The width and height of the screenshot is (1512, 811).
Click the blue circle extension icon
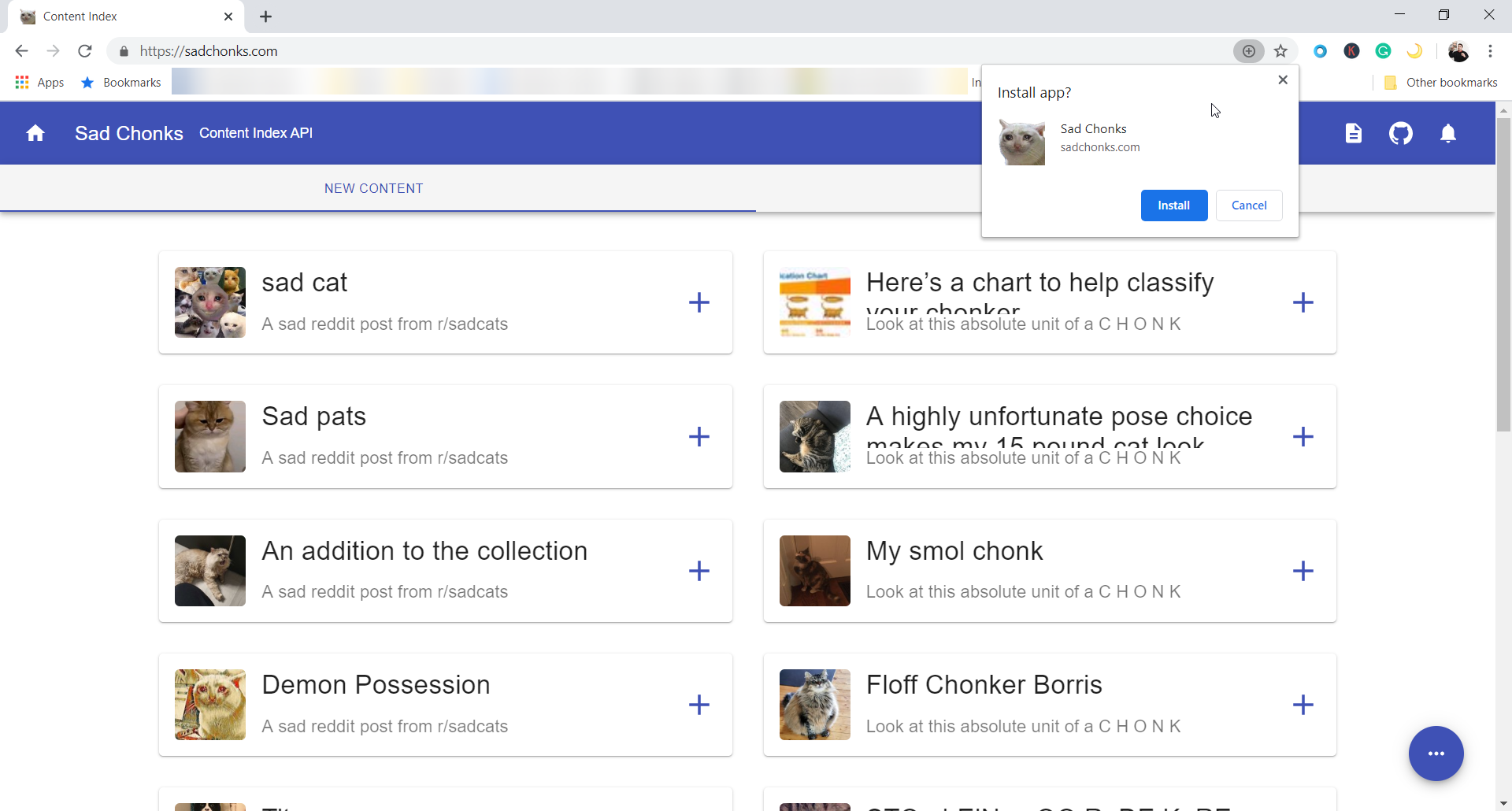point(1320,51)
